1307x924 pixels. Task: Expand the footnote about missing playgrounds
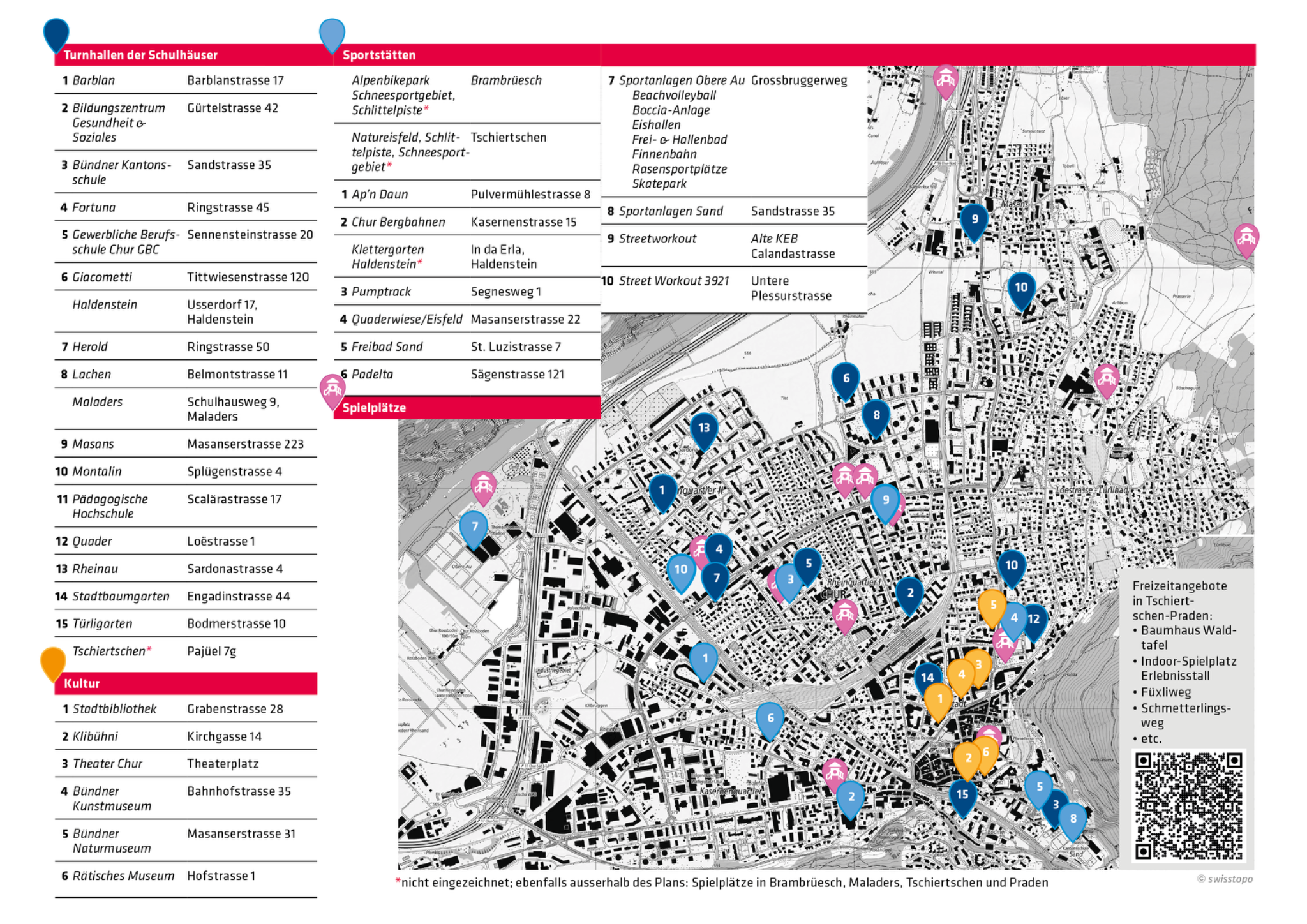[x=721, y=883]
